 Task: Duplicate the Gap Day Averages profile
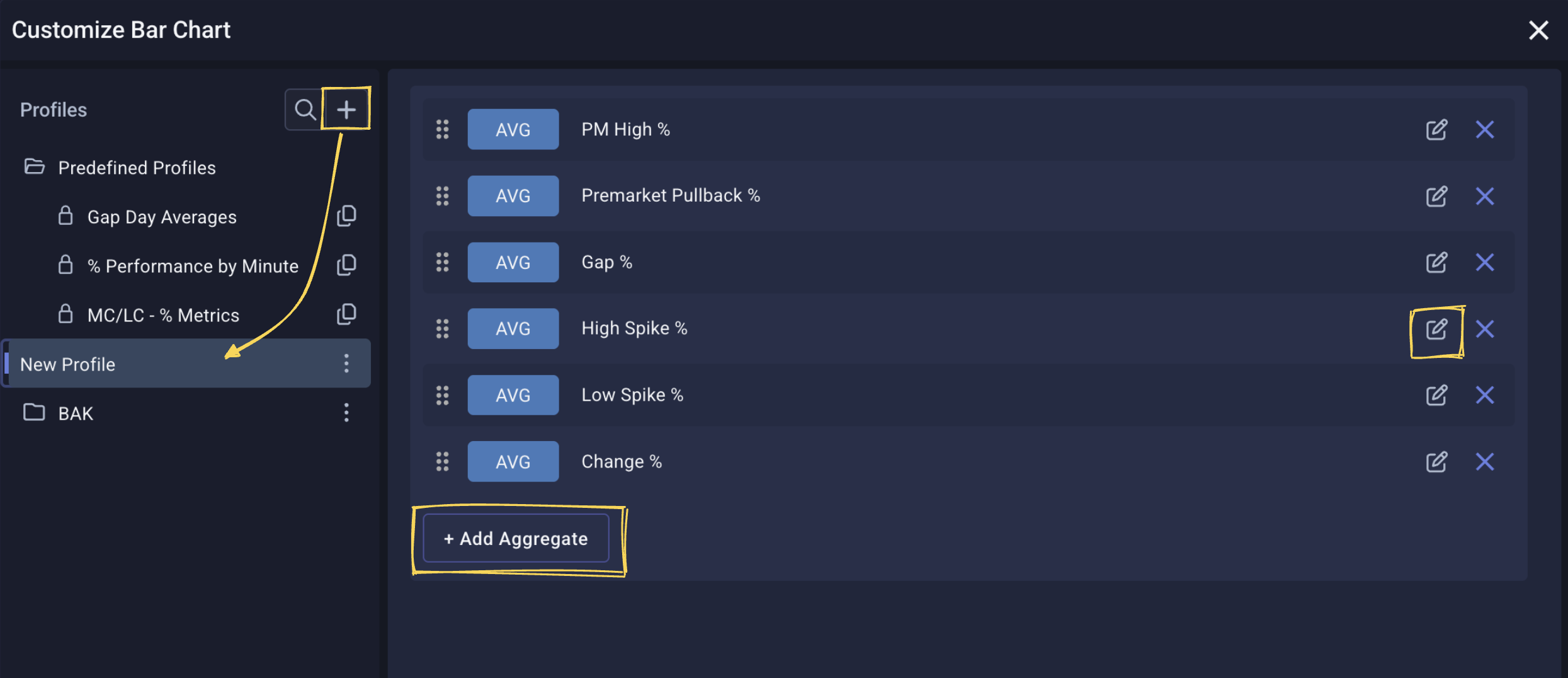click(346, 216)
